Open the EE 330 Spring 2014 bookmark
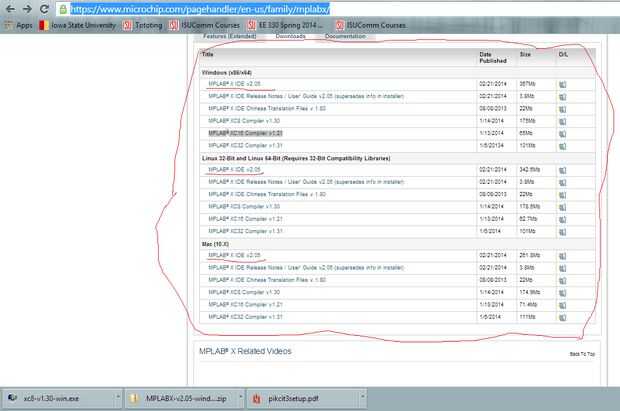This screenshot has width=620, height=411. click(285, 25)
